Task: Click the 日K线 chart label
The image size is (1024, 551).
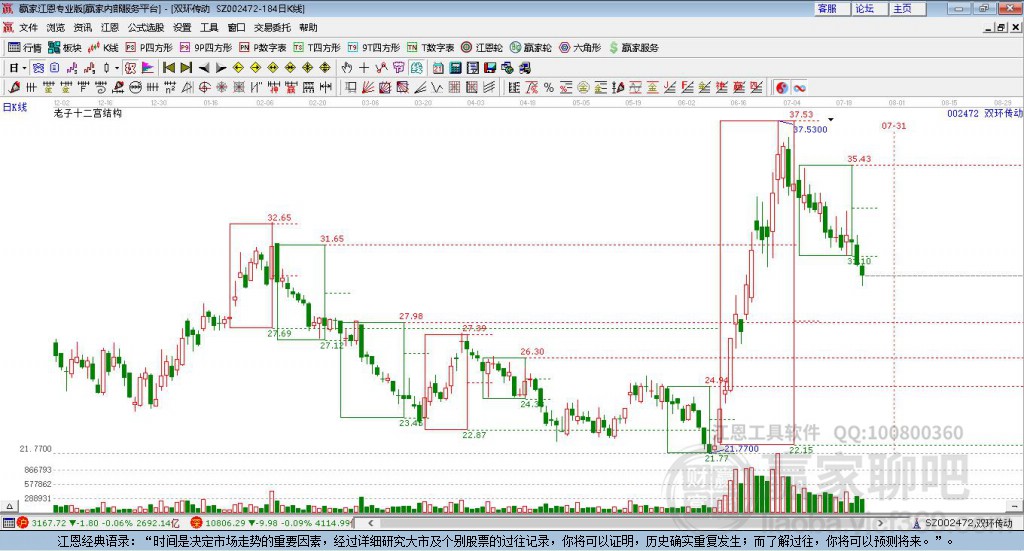Action: pos(15,107)
